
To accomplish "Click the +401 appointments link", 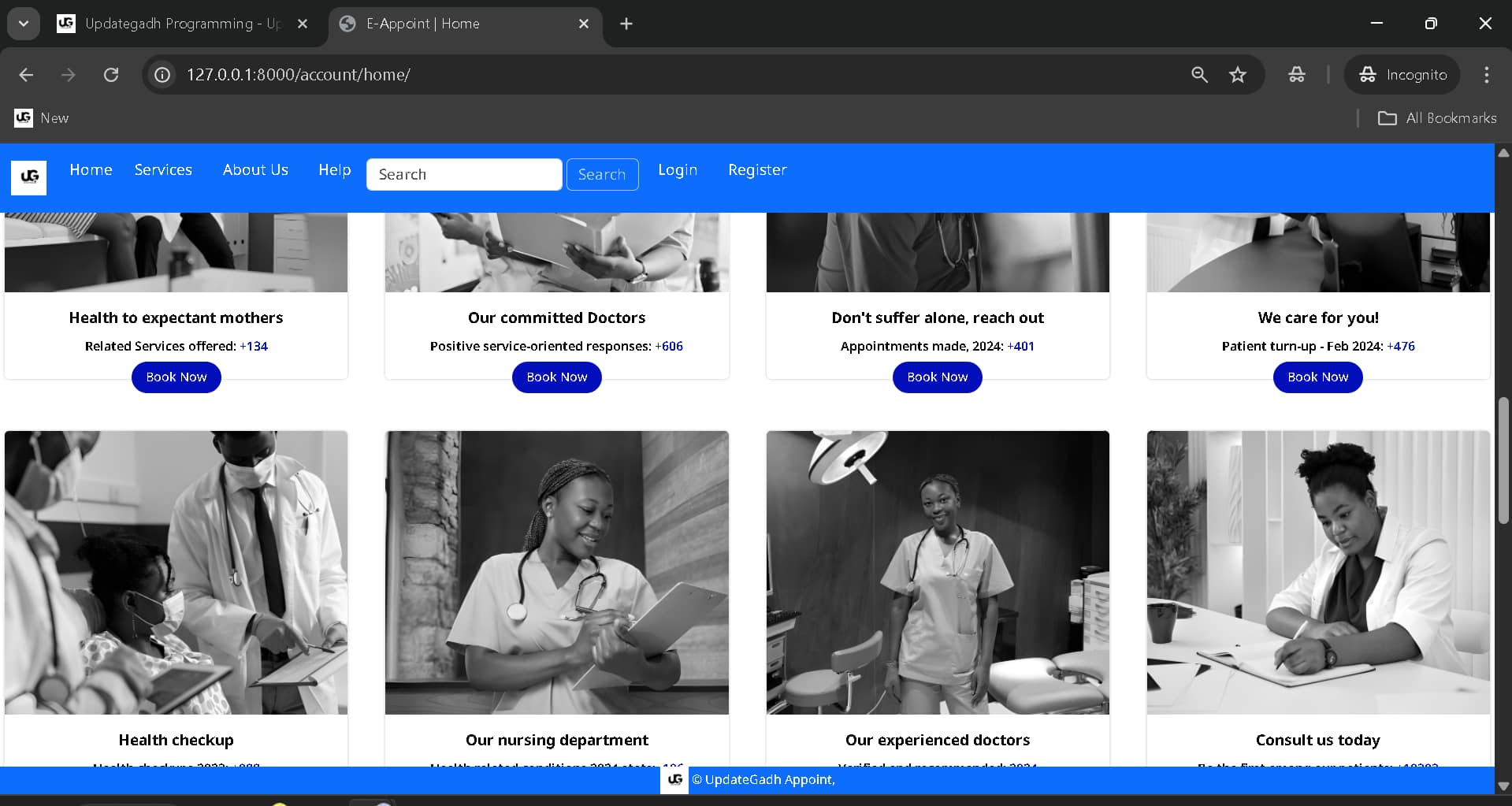I will point(1020,346).
